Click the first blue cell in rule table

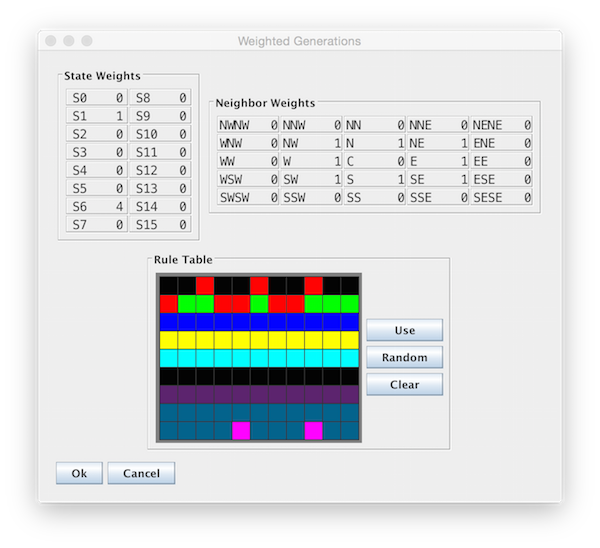click(x=169, y=322)
